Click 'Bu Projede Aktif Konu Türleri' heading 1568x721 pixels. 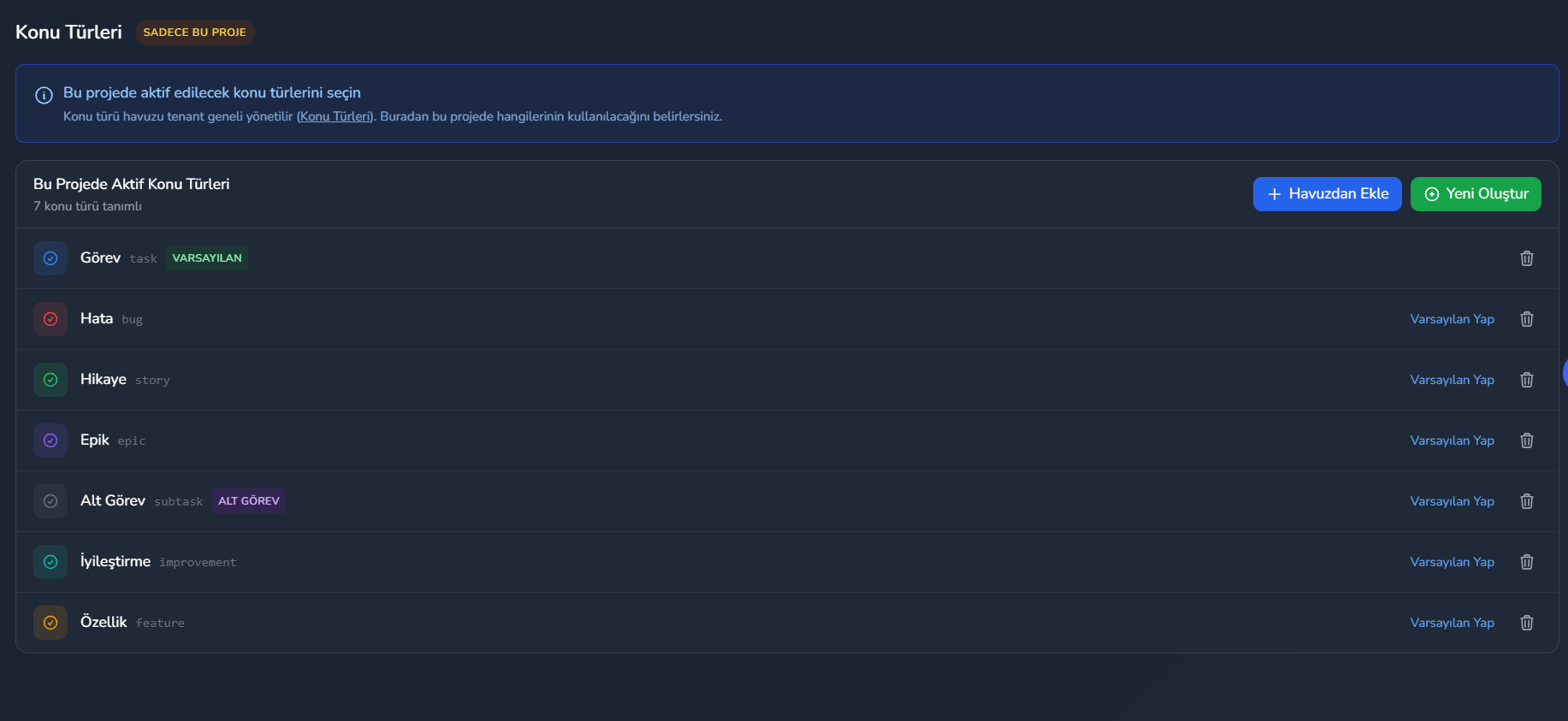131,184
